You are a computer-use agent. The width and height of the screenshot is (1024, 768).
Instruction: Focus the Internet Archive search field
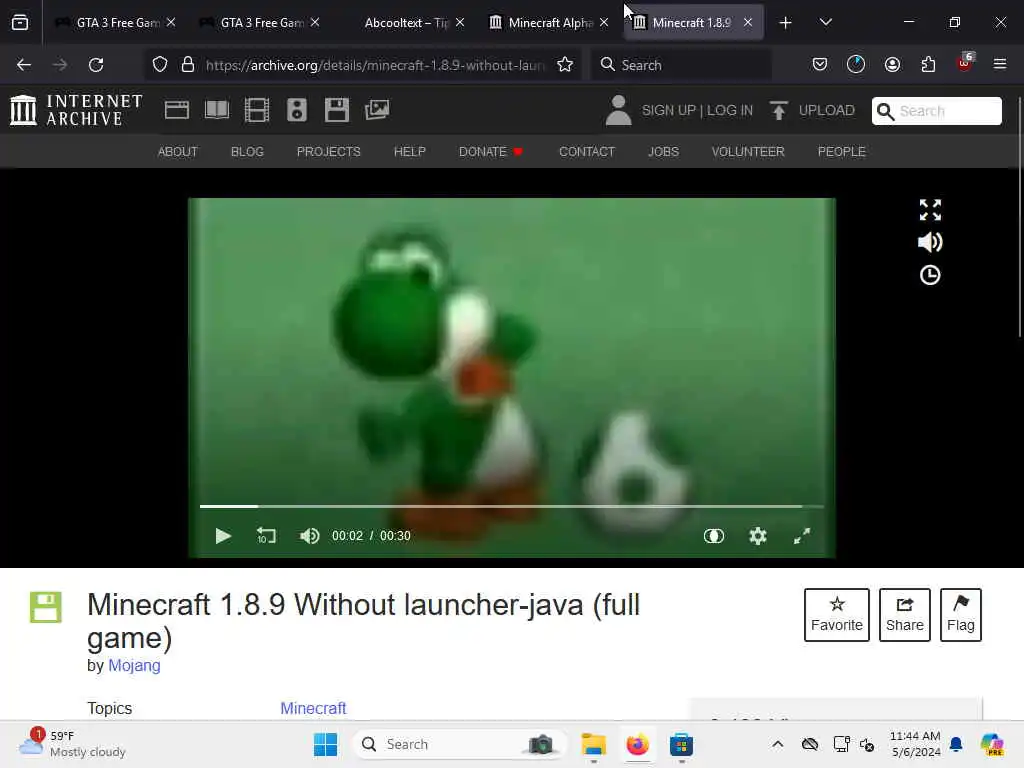[x=936, y=111]
